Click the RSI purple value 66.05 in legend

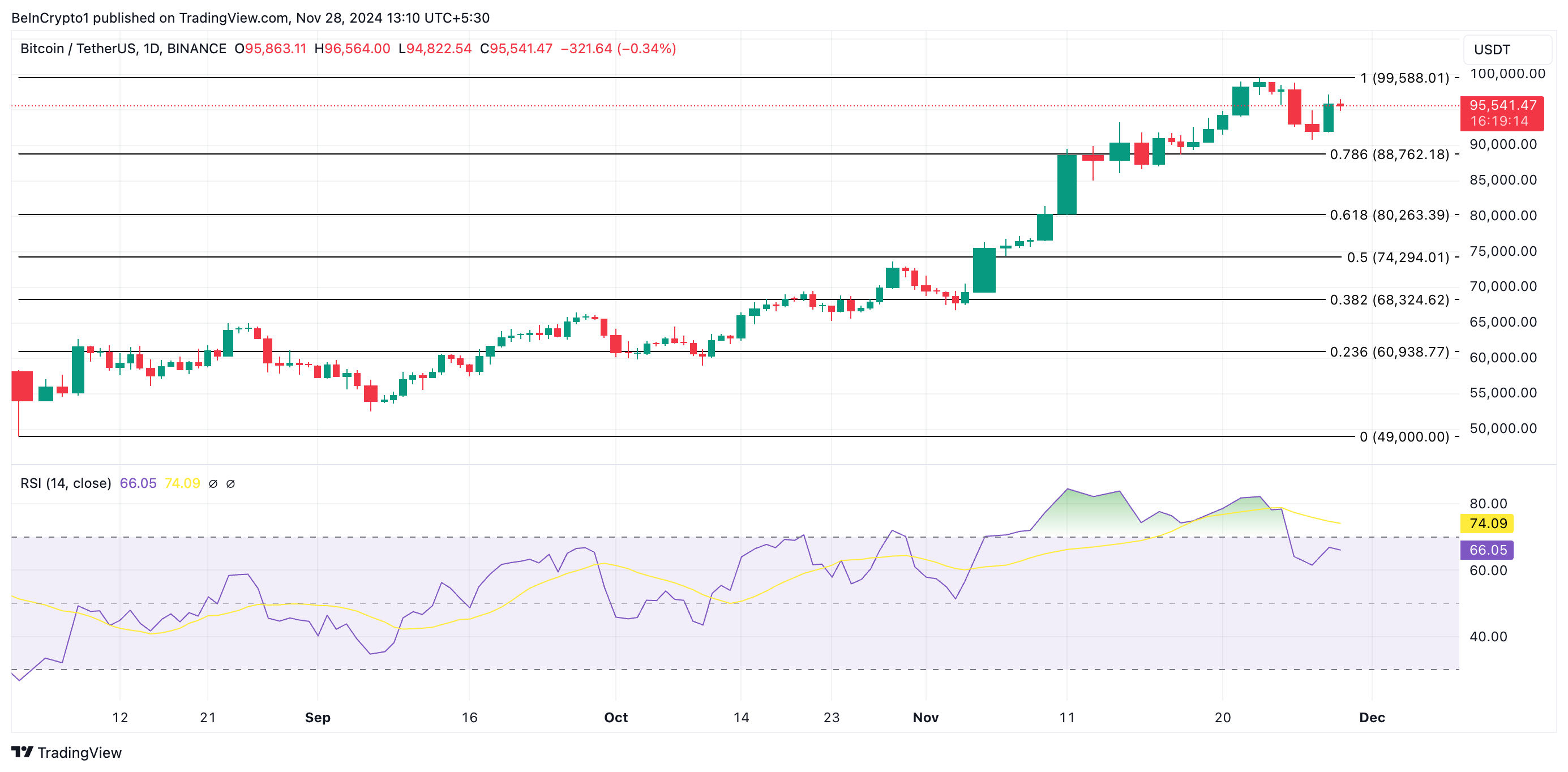pyautogui.click(x=138, y=483)
